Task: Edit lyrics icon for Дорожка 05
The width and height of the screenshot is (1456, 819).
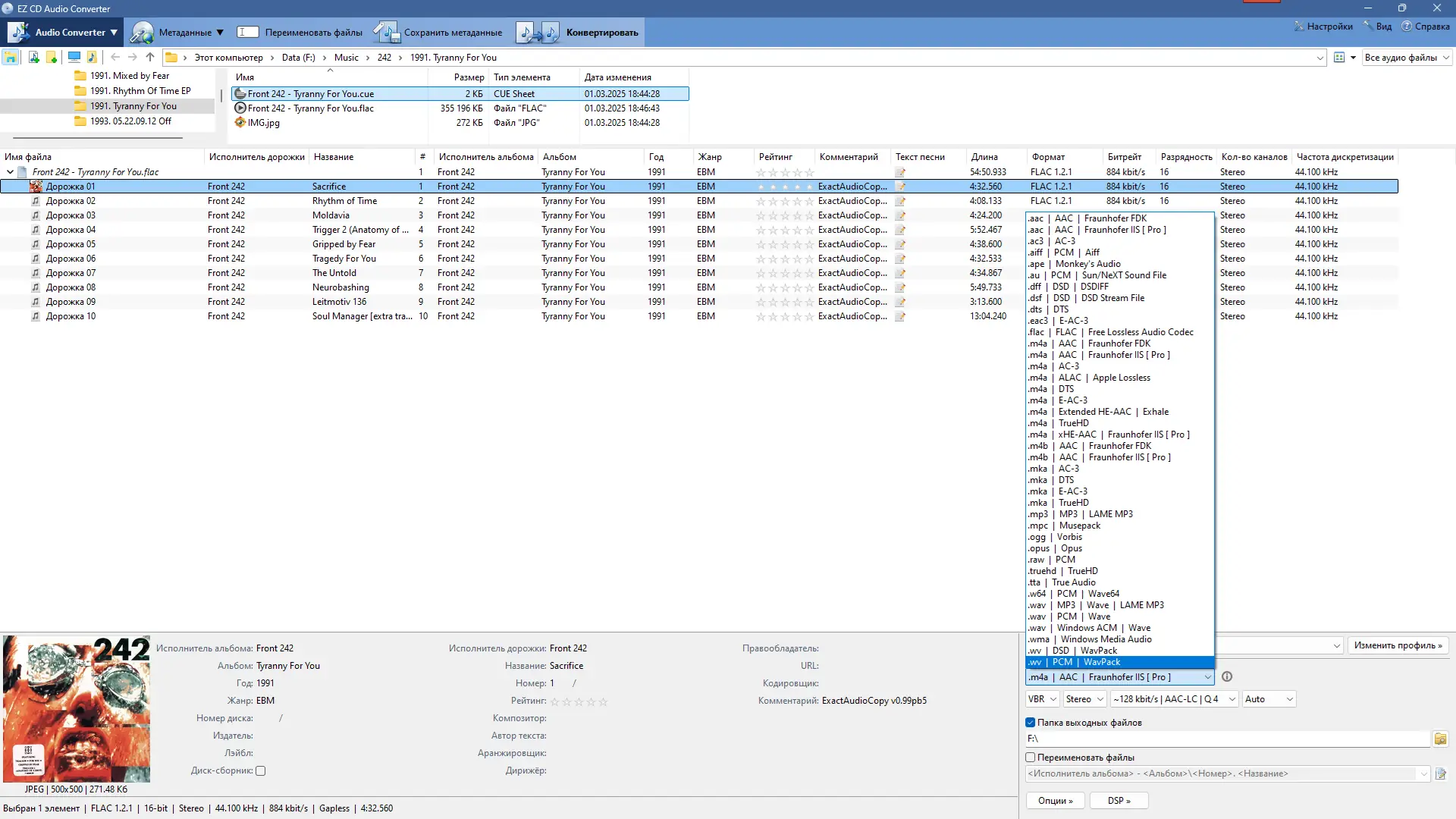Action: click(900, 244)
